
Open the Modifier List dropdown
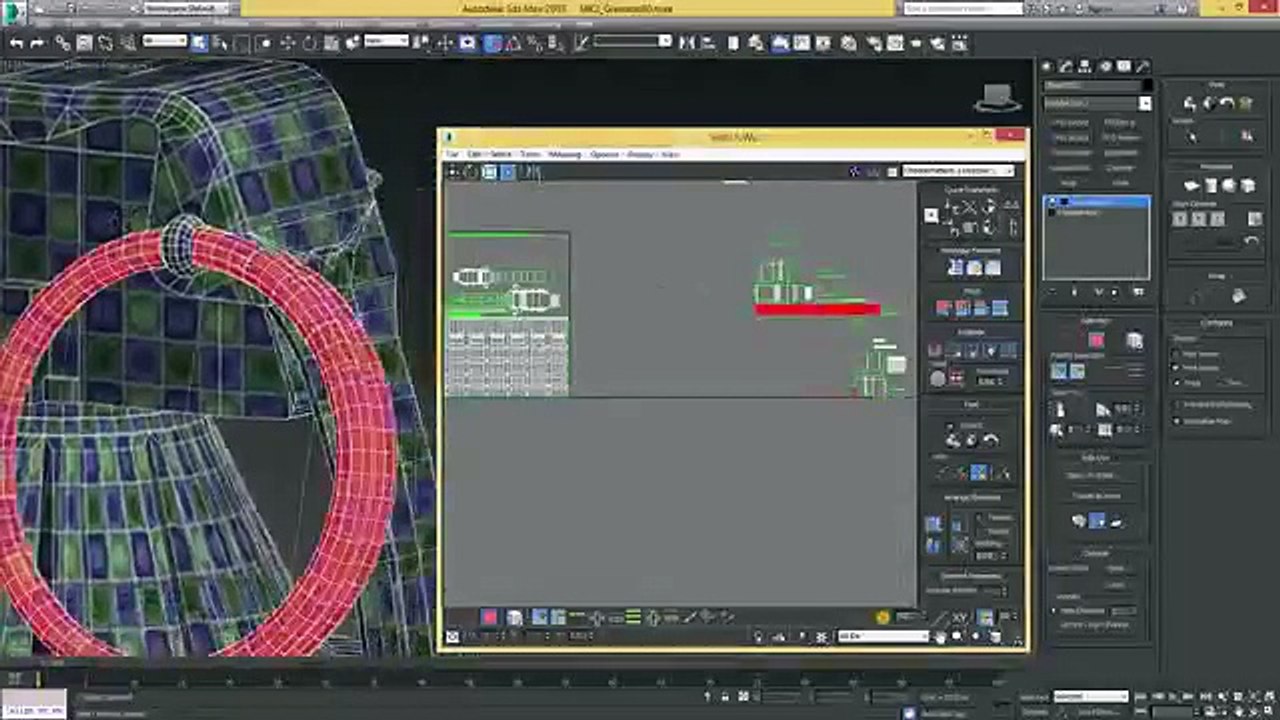[x=1096, y=103]
